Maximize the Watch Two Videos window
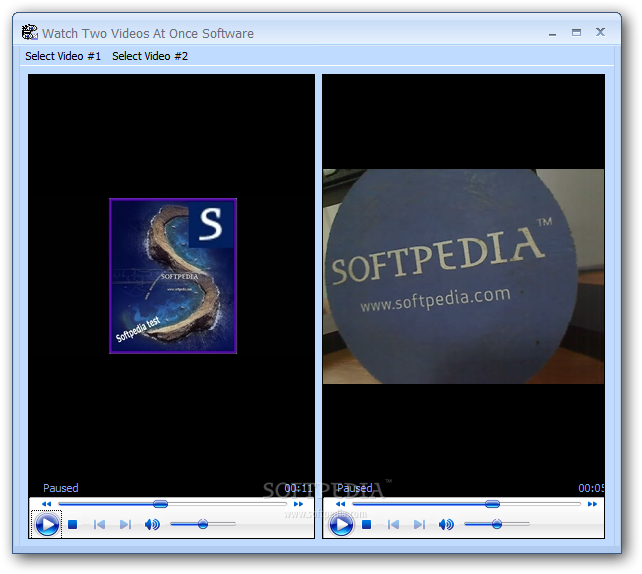The width and height of the screenshot is (642, 574). (x=576, y=32)
